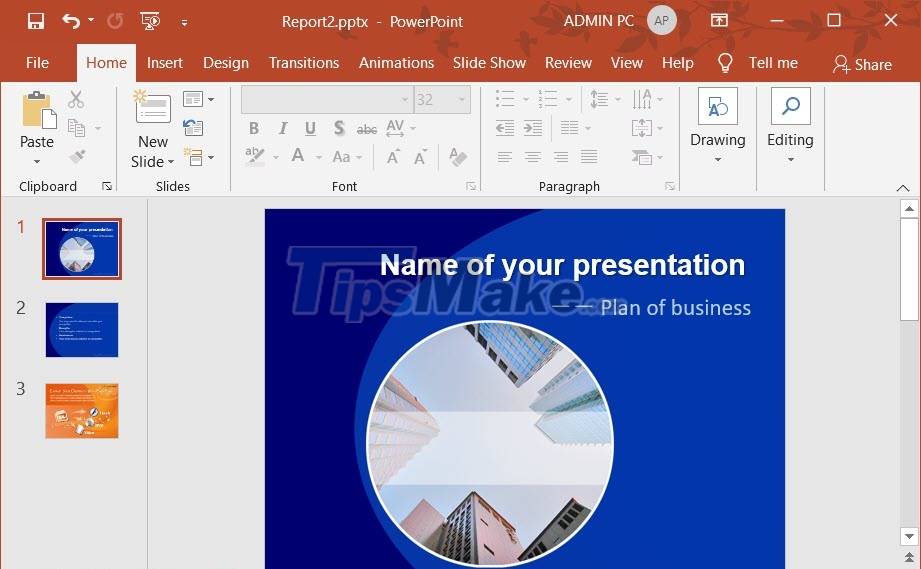921x569 pixels.
Task: Start the presentation from the beginning icon
Action: [x=150, y=22]
